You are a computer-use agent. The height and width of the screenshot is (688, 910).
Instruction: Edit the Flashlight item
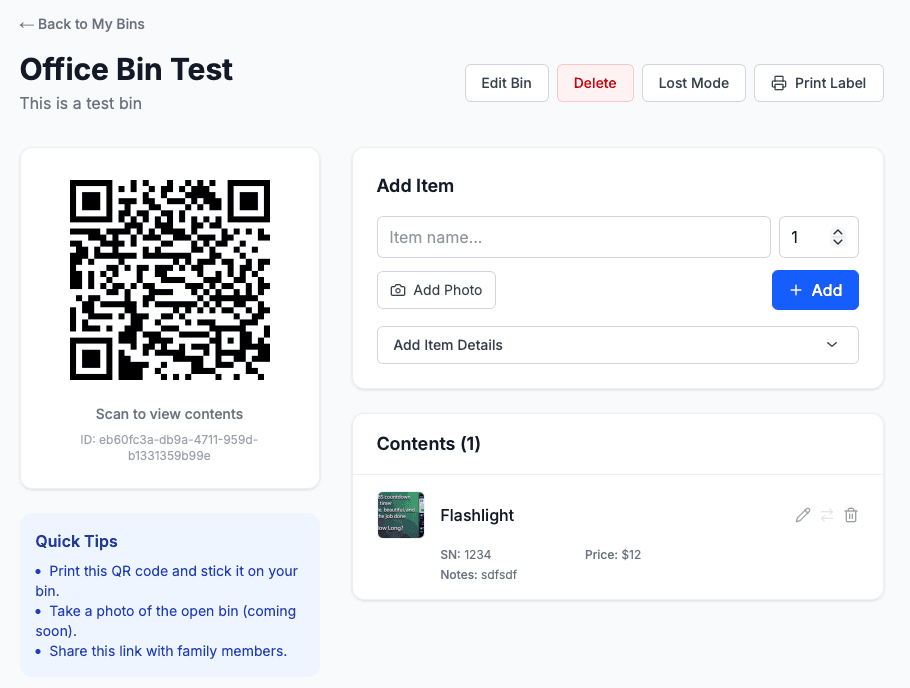tap(802, 515)
